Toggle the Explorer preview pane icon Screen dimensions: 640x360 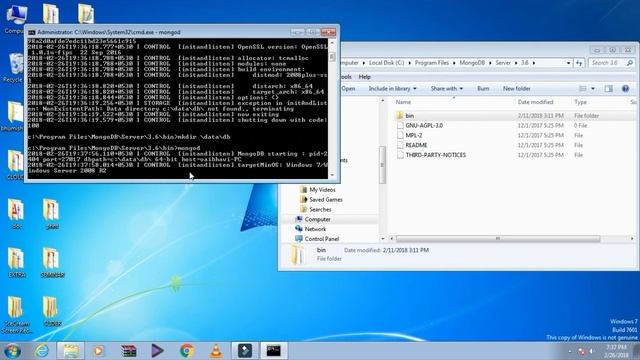click(x=608, y=89)
